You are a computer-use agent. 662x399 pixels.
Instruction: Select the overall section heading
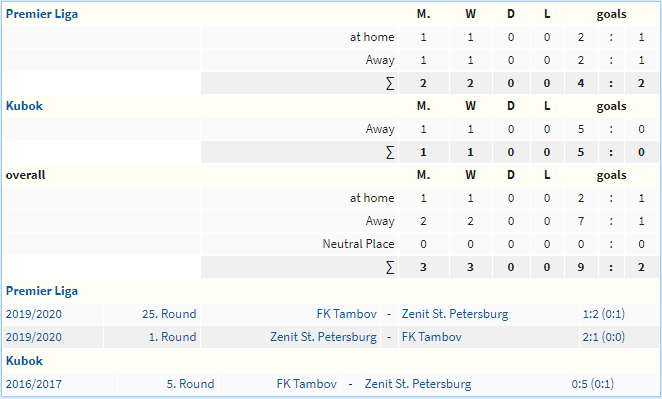pyautogui.click(x=25, y=175)
